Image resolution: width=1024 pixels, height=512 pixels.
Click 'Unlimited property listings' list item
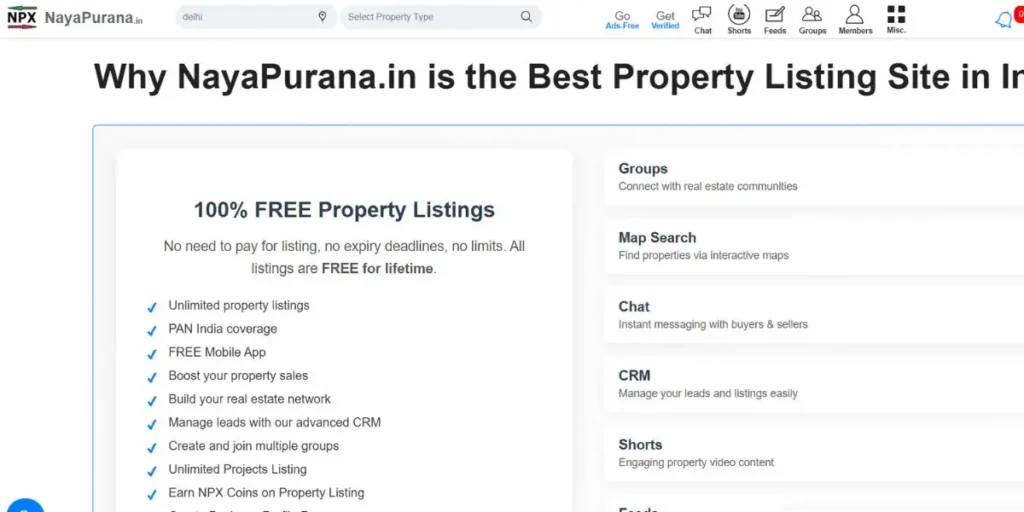[x=238, y=306]
